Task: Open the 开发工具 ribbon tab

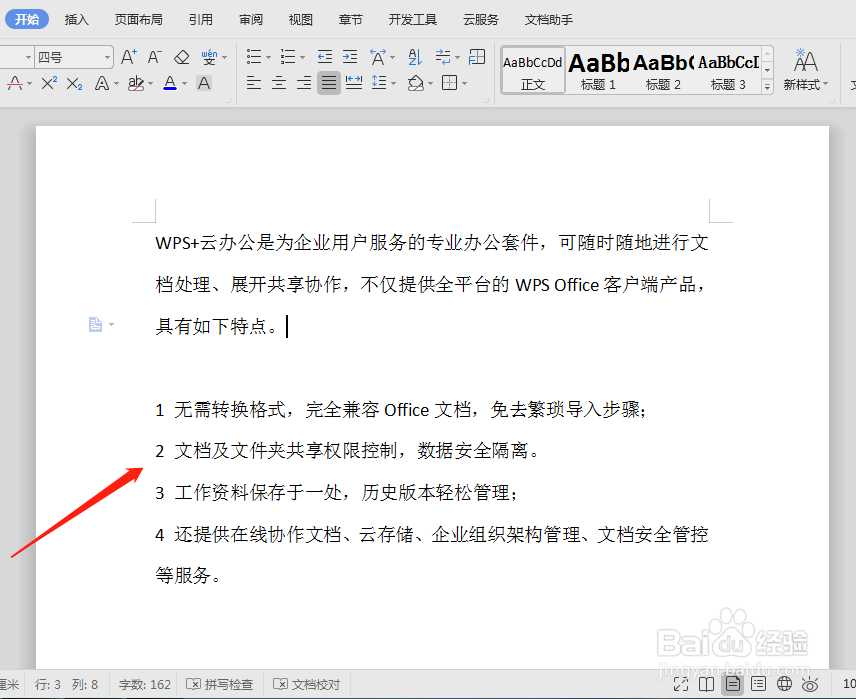Action: pyautogui.click(x=413, y=20)
